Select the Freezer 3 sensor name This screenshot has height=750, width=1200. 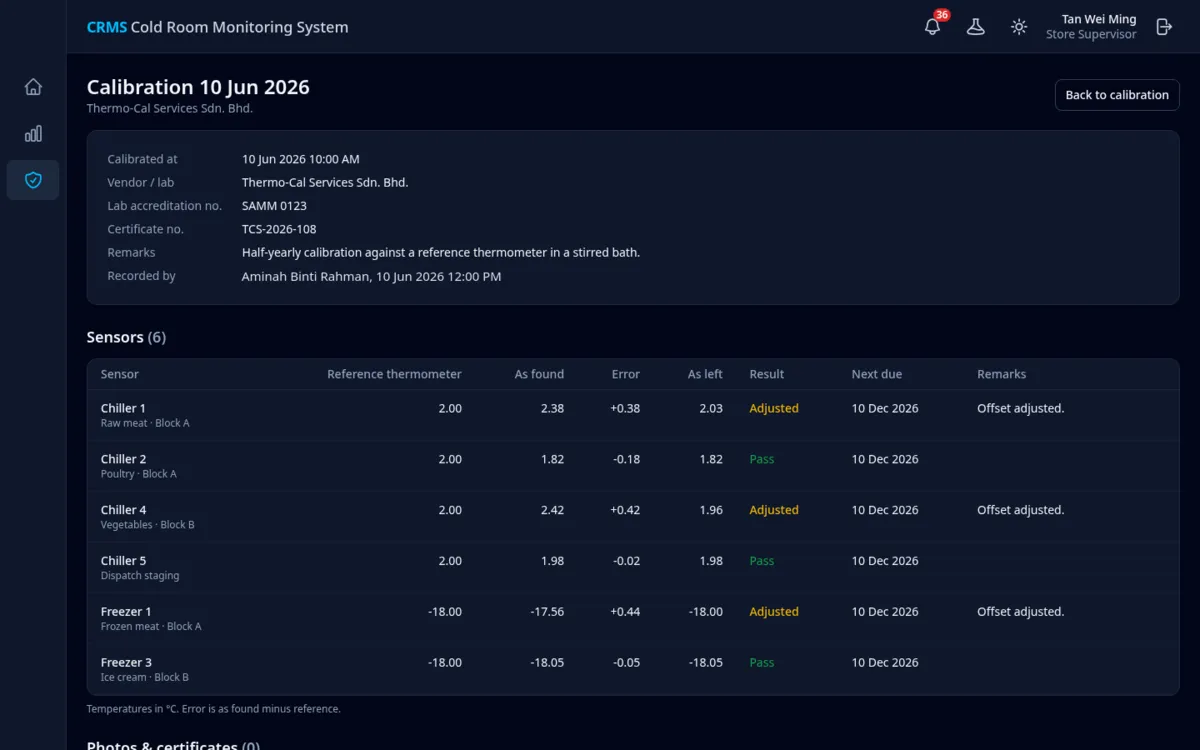coord(126,662)
